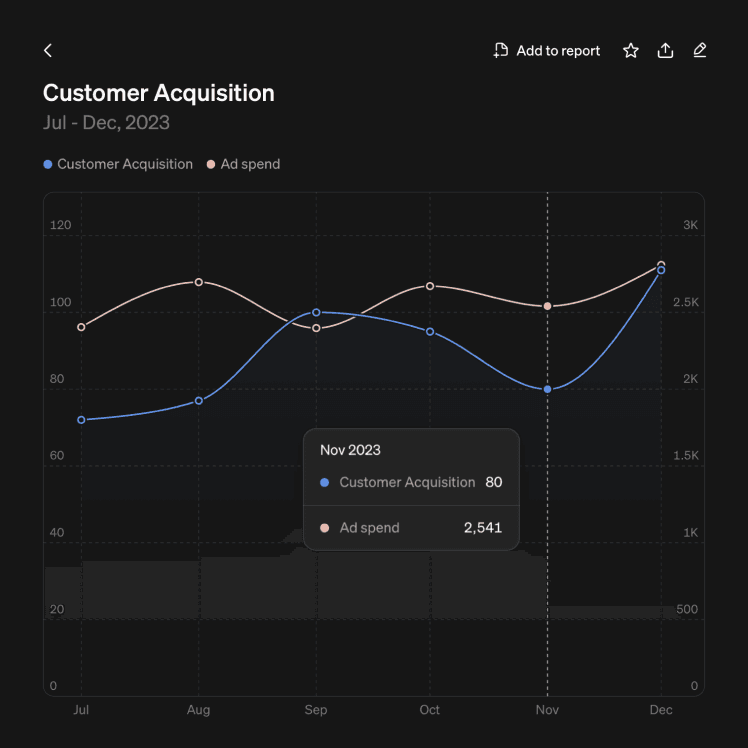Click the Ad spend row in the tooltip
Viewport: 748px width, 748px height.
click(411, 528)
